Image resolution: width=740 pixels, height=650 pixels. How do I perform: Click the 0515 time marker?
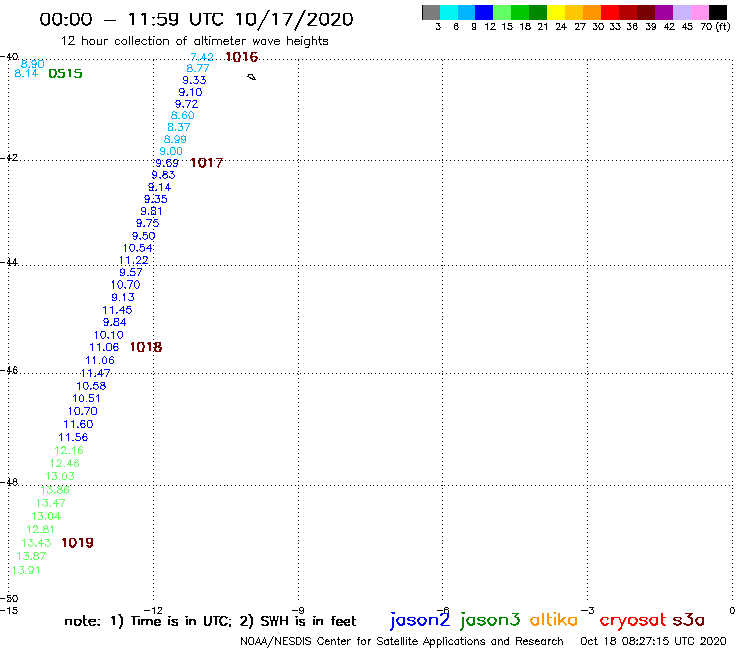(x=65, y=74)
